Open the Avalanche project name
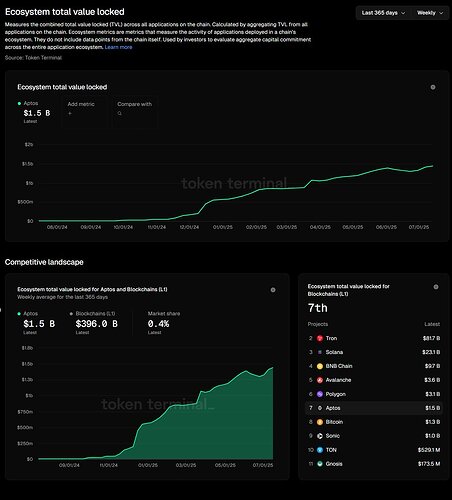452x500 pixels. [338, 380]
